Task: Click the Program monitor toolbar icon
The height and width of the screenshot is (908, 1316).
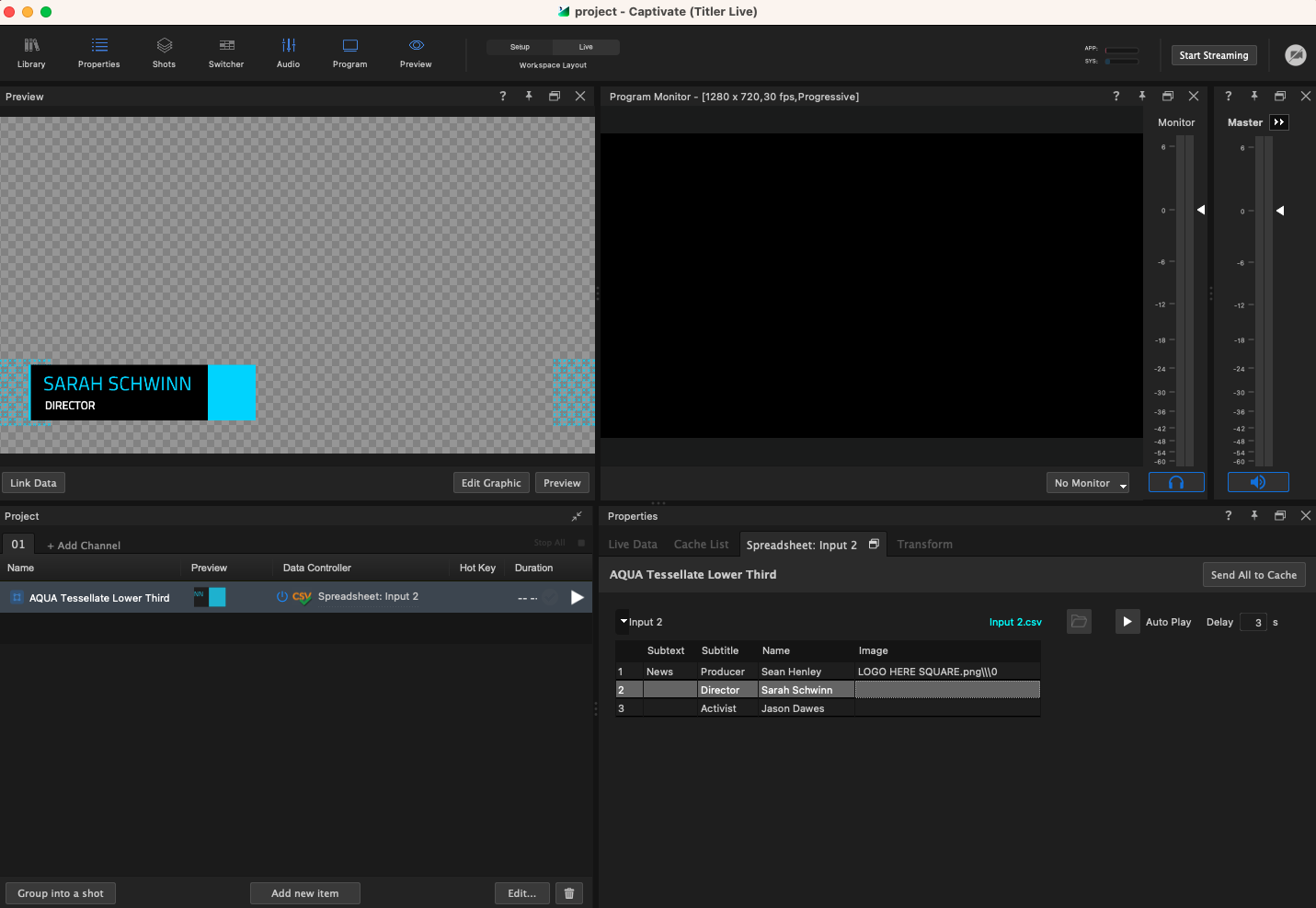Action: point(349,52)
